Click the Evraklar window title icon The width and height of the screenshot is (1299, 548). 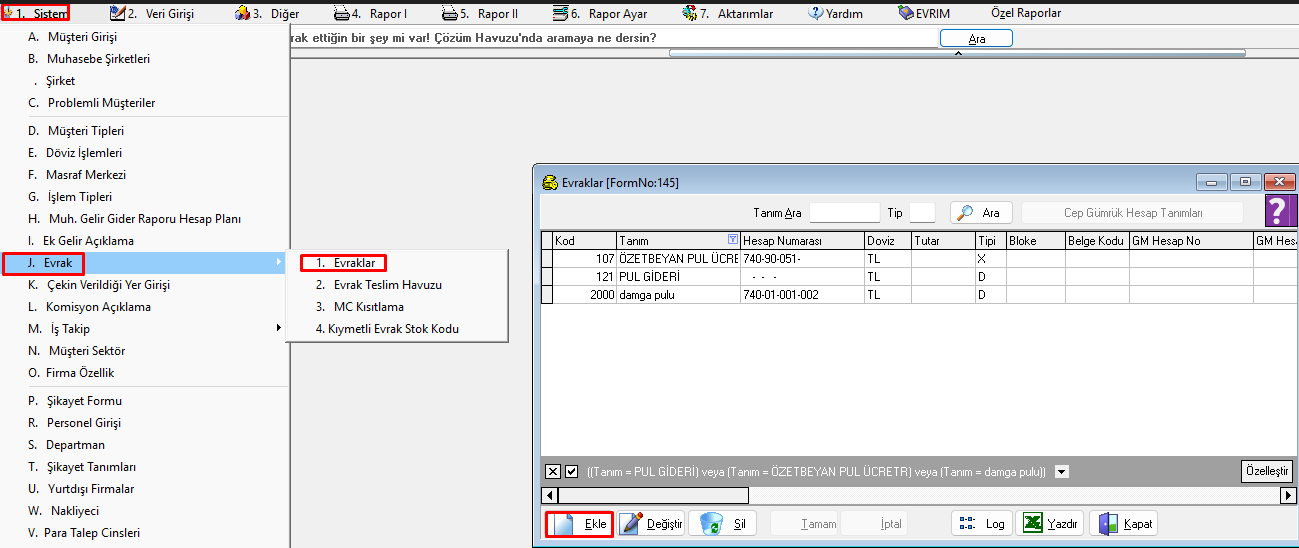coord(549,183)
